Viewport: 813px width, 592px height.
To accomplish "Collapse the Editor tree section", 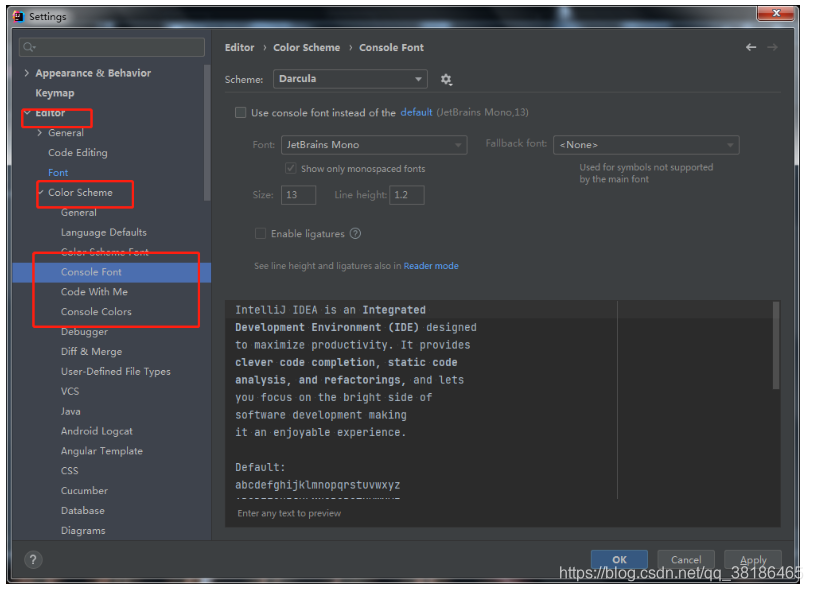I will click(x=27, y=112).
